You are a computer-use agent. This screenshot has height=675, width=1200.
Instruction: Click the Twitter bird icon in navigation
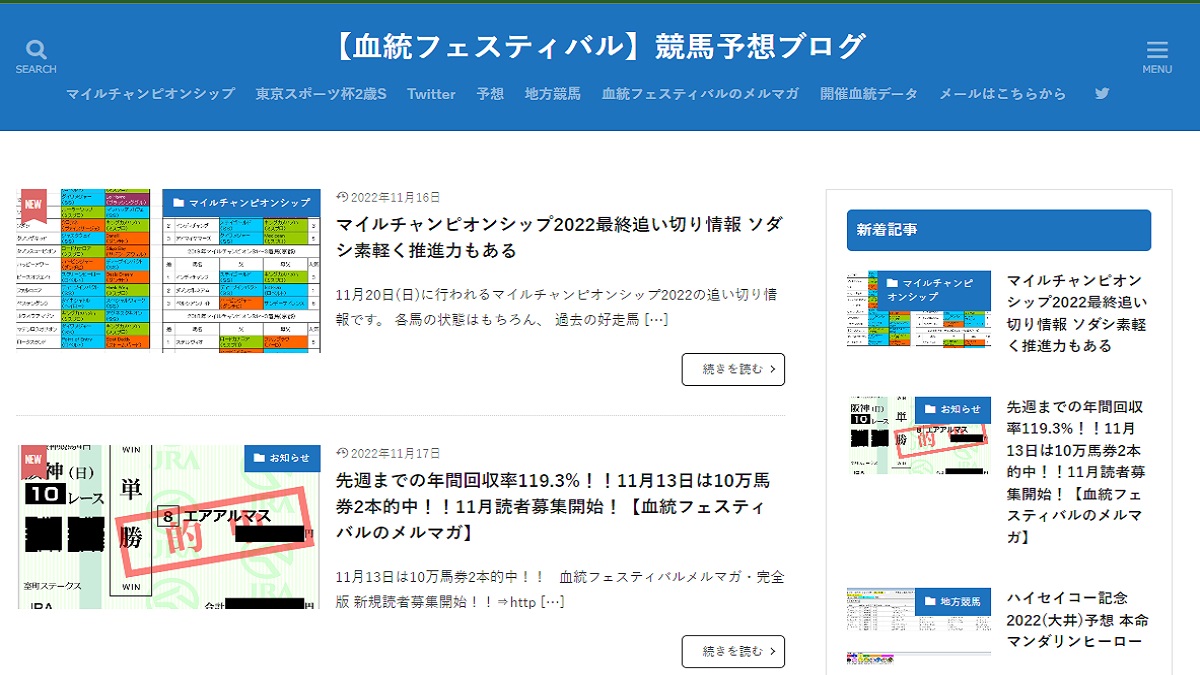coord(1102,93)
